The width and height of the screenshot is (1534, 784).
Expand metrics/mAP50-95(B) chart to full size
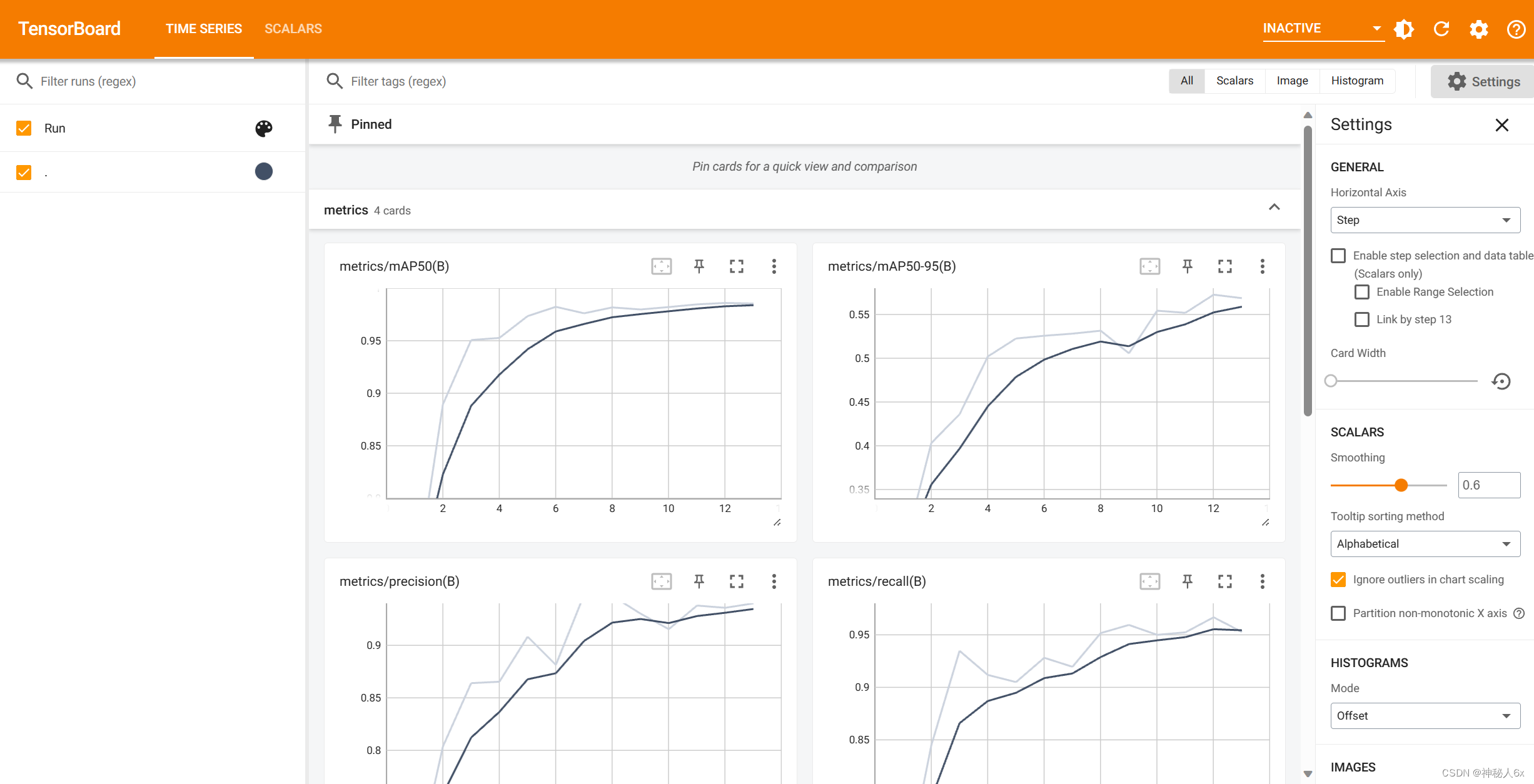[1224, 266]
